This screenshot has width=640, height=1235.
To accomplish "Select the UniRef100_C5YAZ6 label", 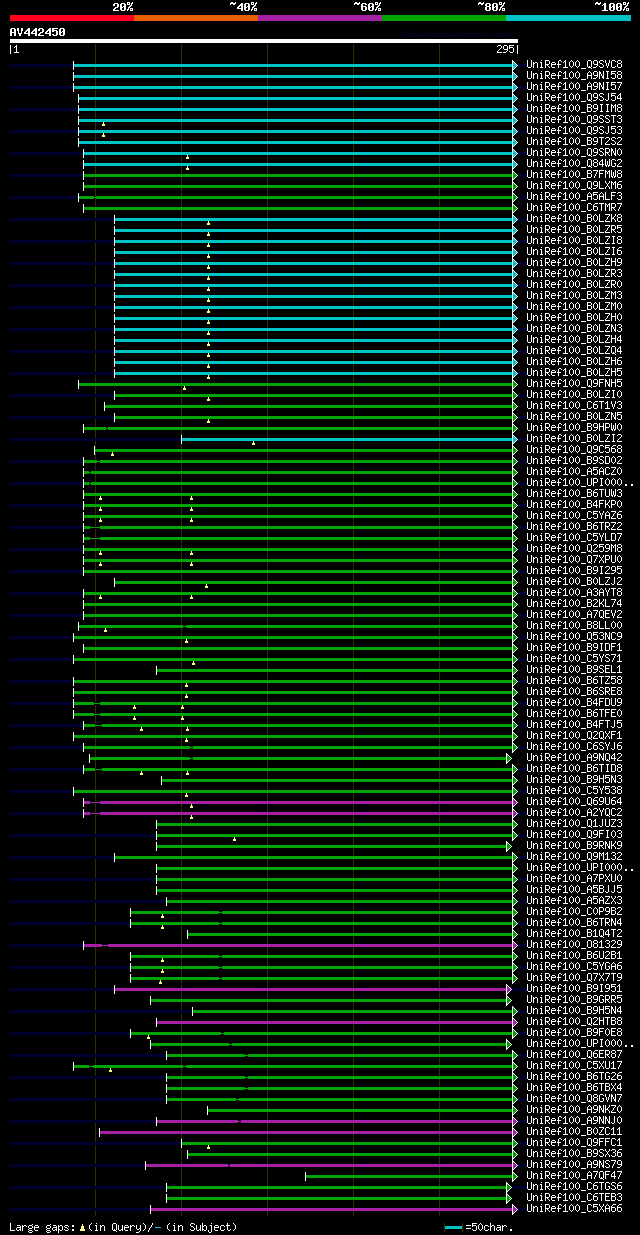I will (x=574, y=515).
